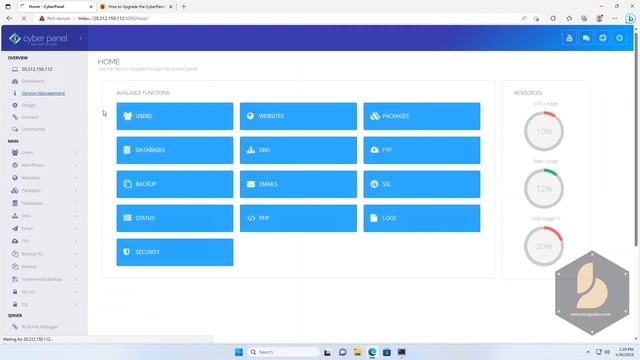Show hidden system tray icons
The height and width of the screenshot is (360, 640).
click(588, 352)
